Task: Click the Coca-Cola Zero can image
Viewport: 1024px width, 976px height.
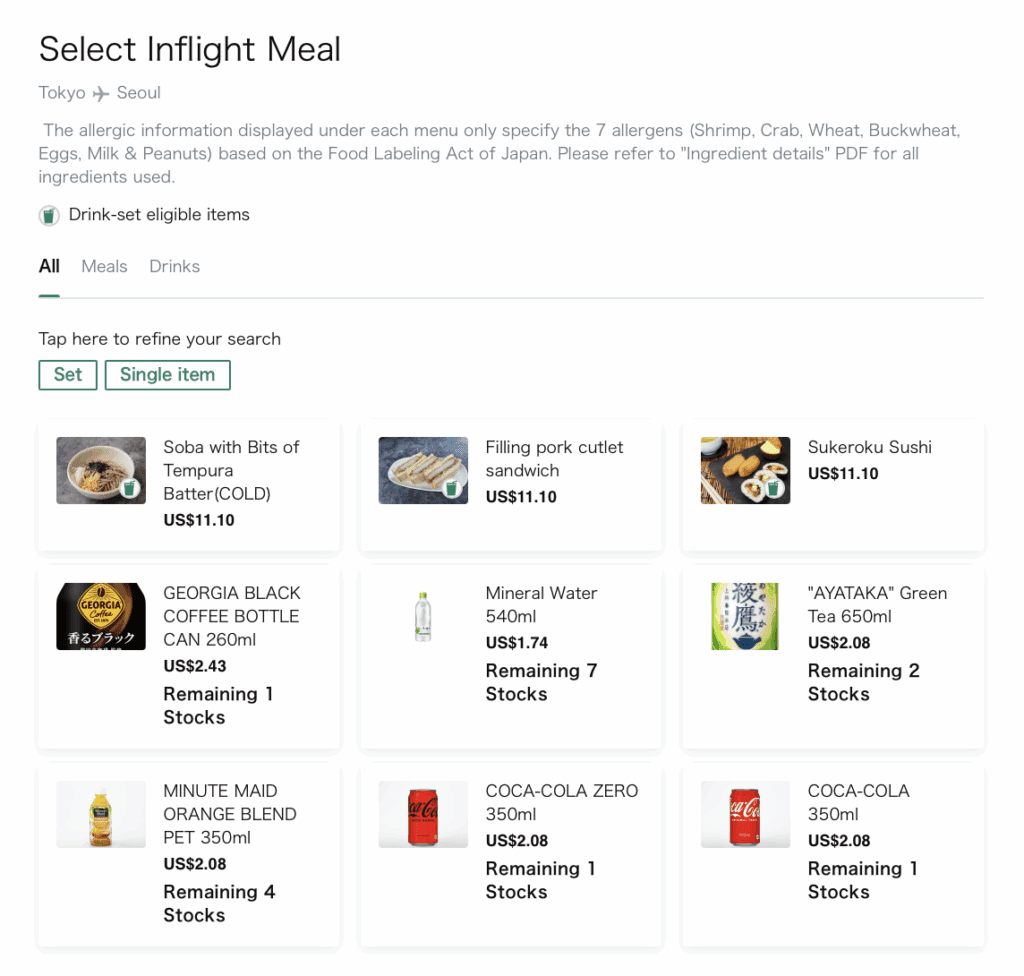Action: [423, 814]
